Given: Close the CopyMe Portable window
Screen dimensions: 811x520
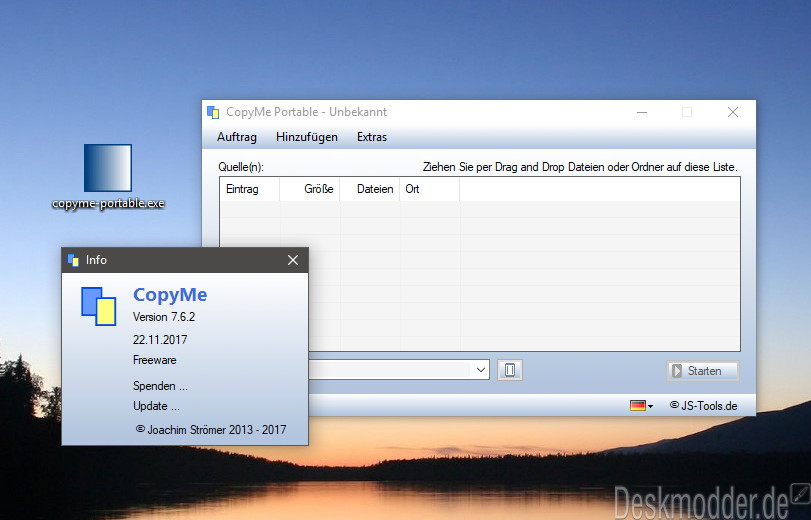Looking at the screenshot, I should (x=733, y=112).
